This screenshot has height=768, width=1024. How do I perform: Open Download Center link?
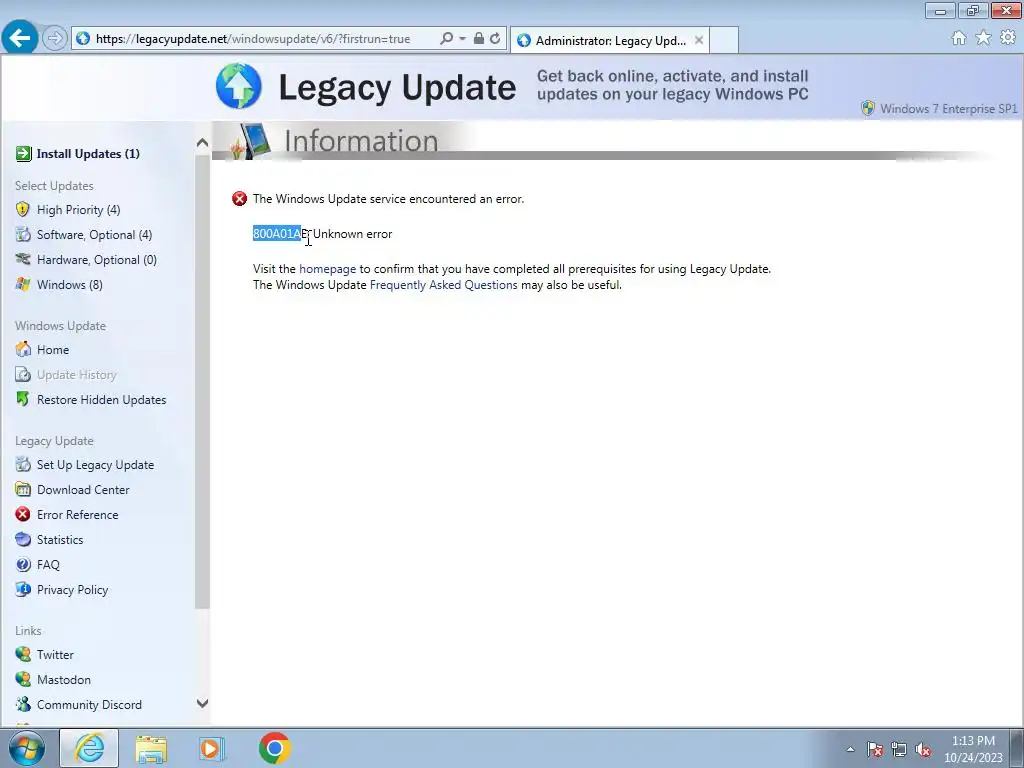click(83, 489)
